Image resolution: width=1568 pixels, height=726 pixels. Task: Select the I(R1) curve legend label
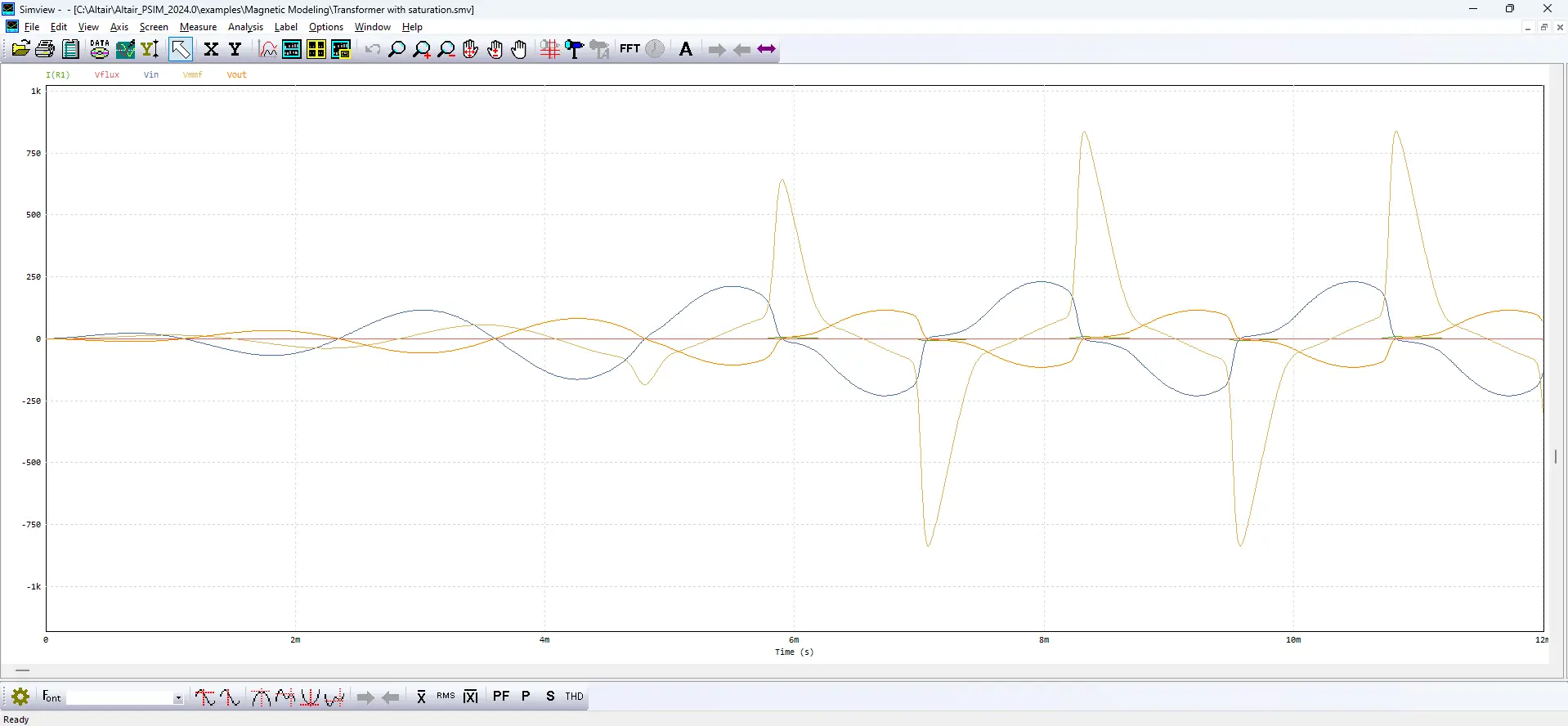(x=58, y=74)
